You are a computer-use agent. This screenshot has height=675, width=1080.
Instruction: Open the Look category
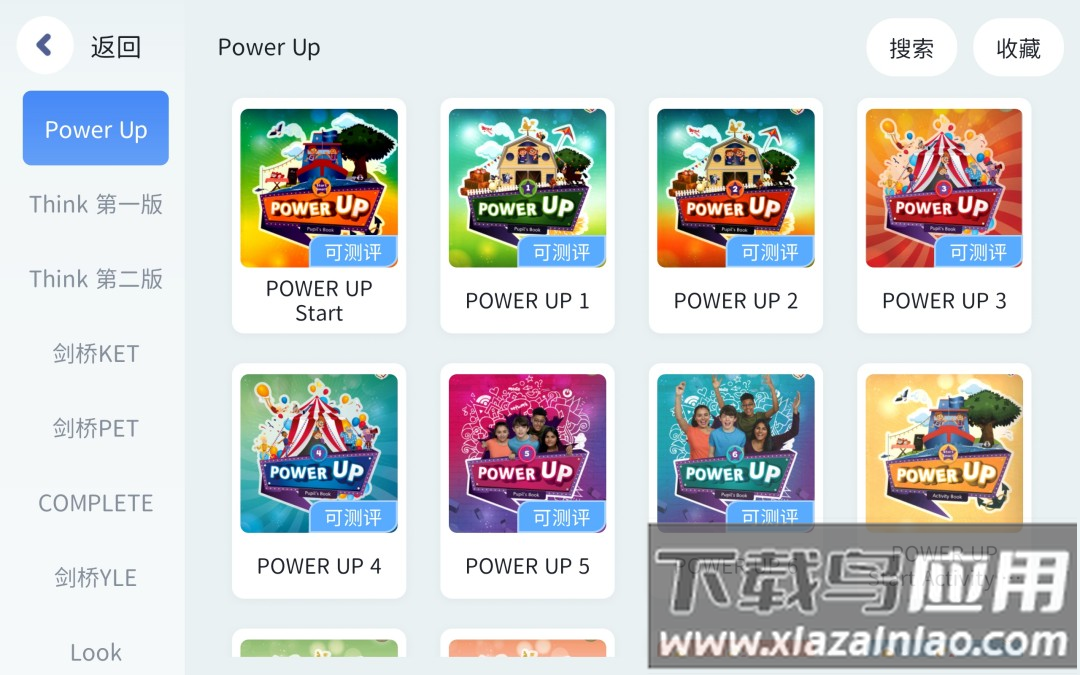[96, 652]
